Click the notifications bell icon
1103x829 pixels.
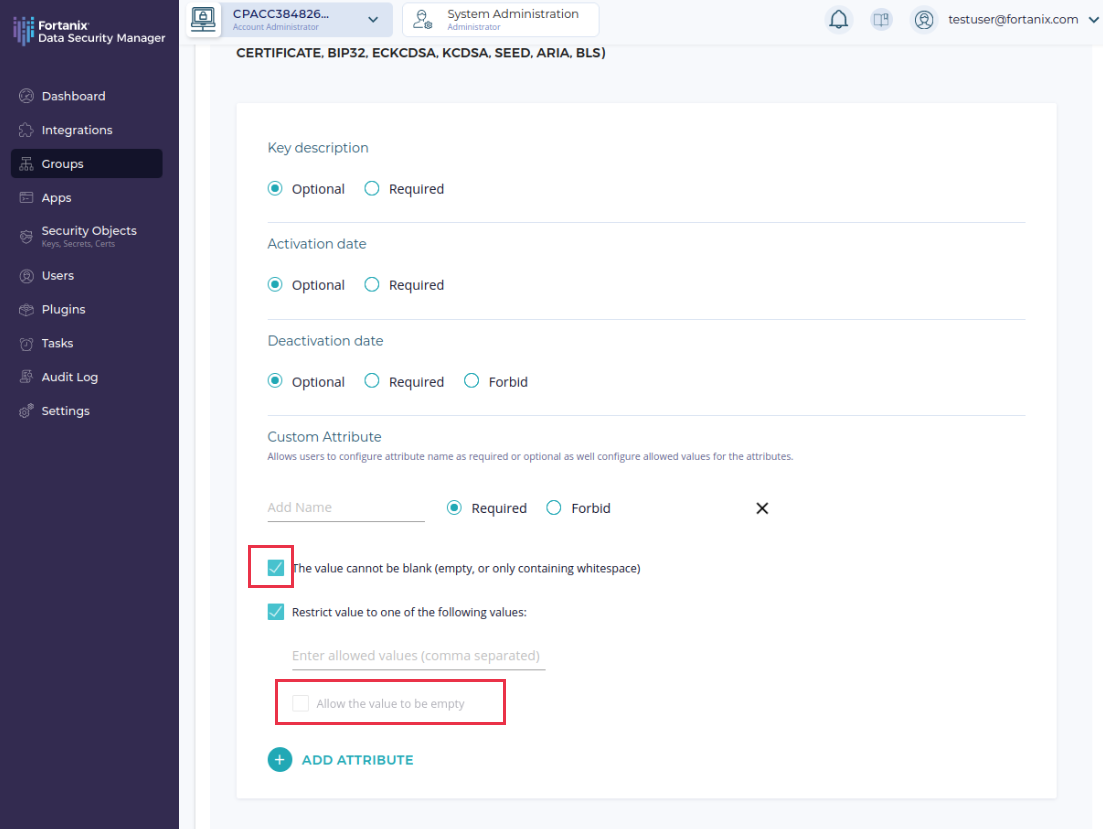coord(839,19)
